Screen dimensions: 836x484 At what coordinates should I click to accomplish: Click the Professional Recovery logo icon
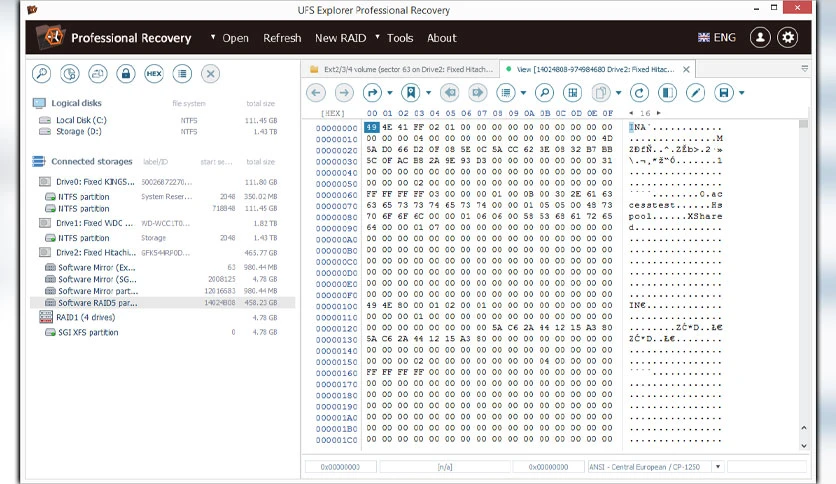click(x=51, y=37)
